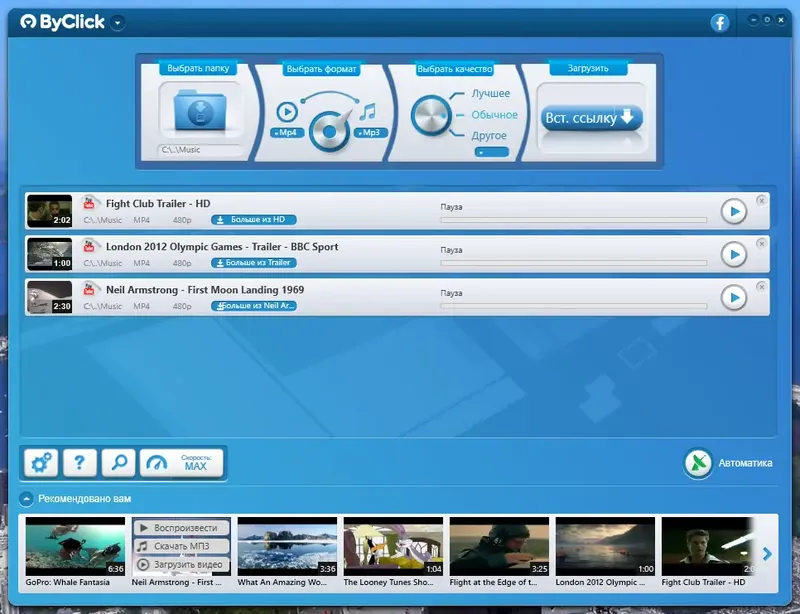Click the Больше из HD button
This screenshot has width=800, height=614.
click(x=254, y=219)
